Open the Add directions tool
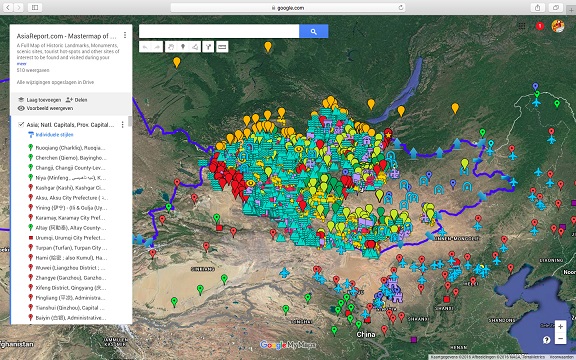Viewport: 576px width, 360px height. 208,47
